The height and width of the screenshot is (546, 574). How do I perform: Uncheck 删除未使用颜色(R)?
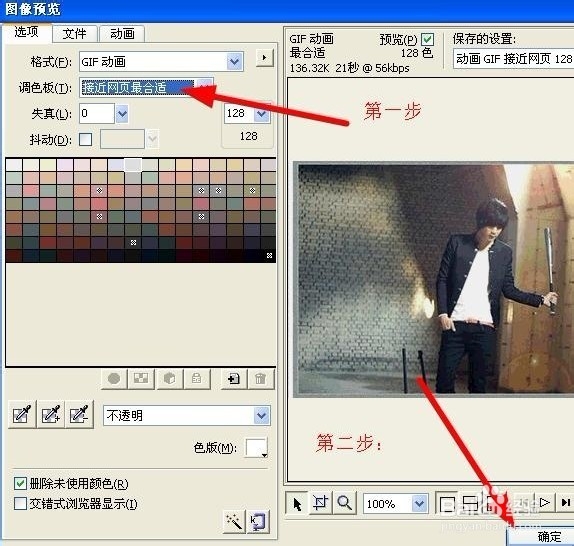point(20,483)
